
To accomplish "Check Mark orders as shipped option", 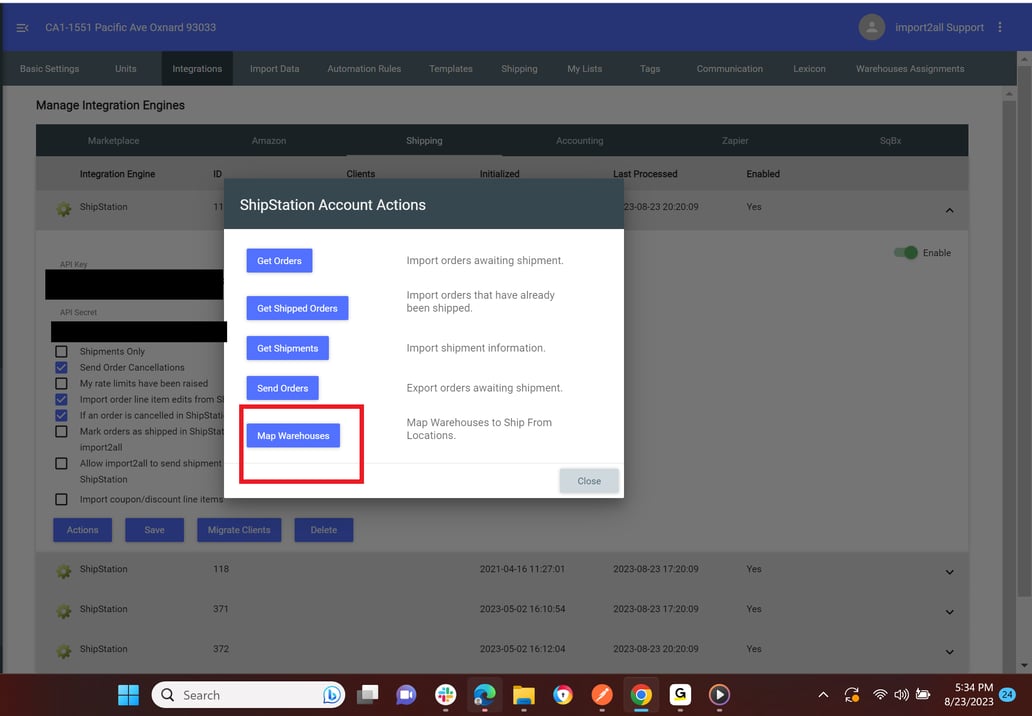I will click(x=61, y=432).
